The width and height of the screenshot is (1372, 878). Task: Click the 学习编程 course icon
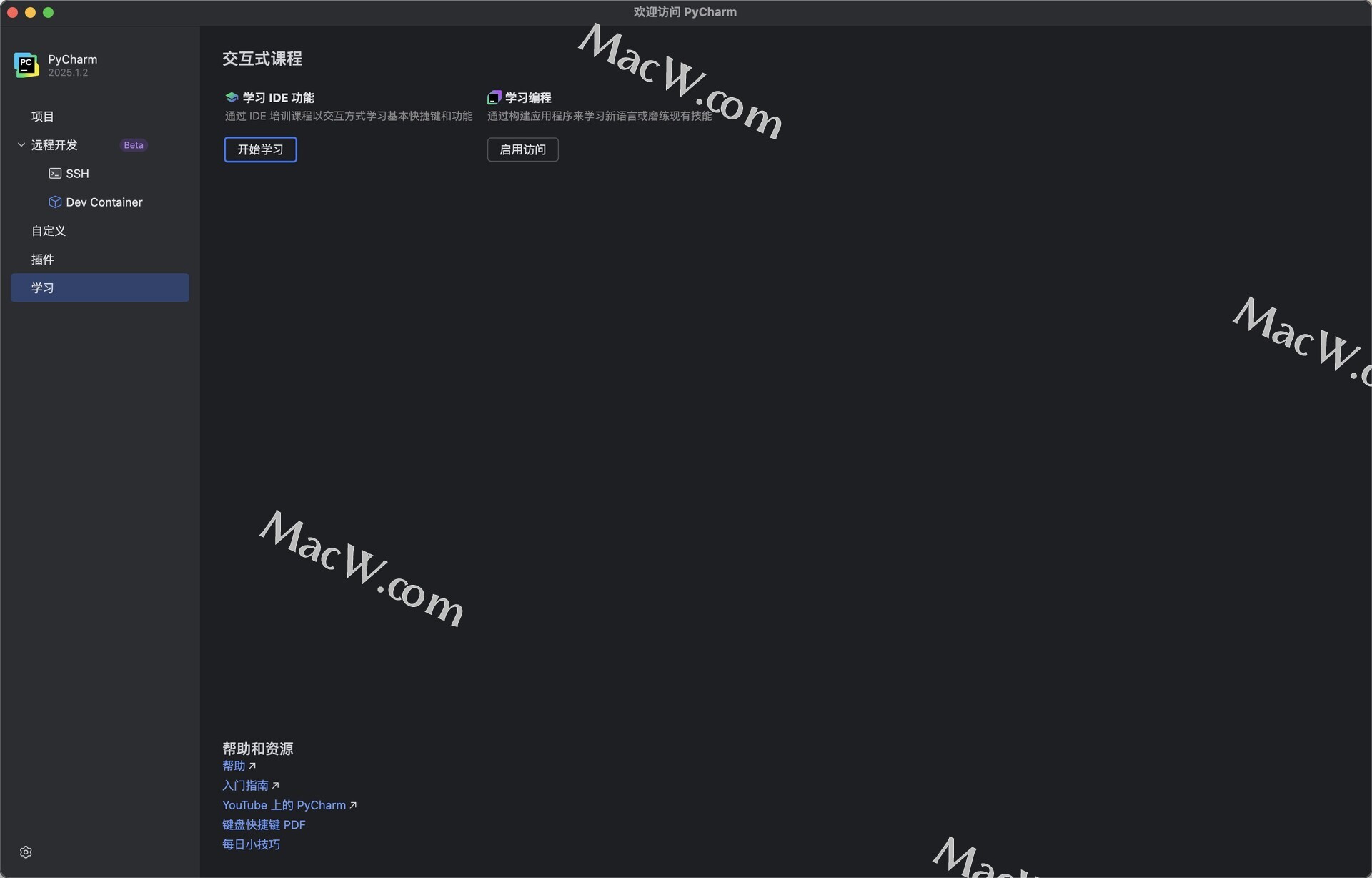pos(494,97)
